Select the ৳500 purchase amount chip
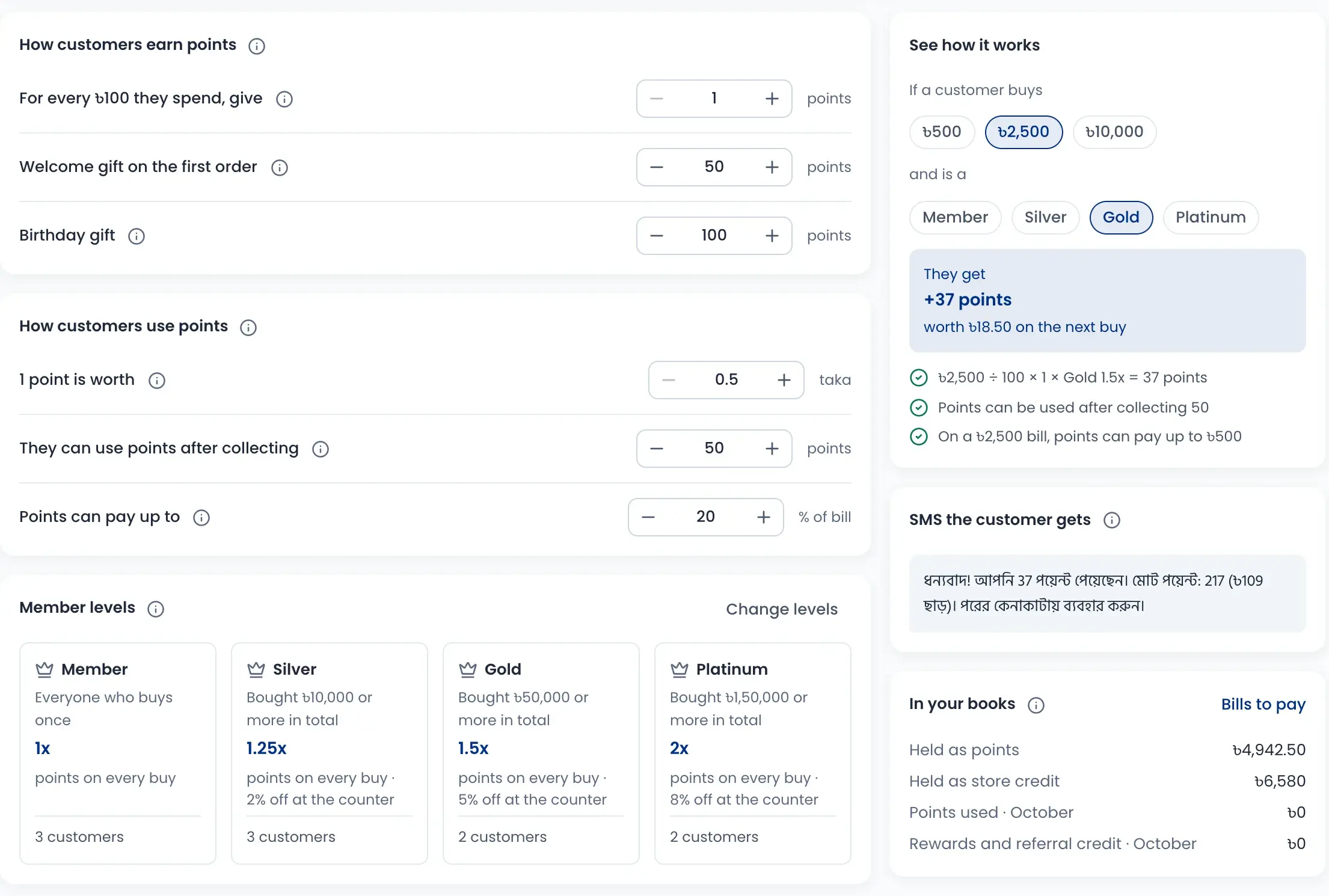Viewport: 1329px width, 896px height. 942,132
